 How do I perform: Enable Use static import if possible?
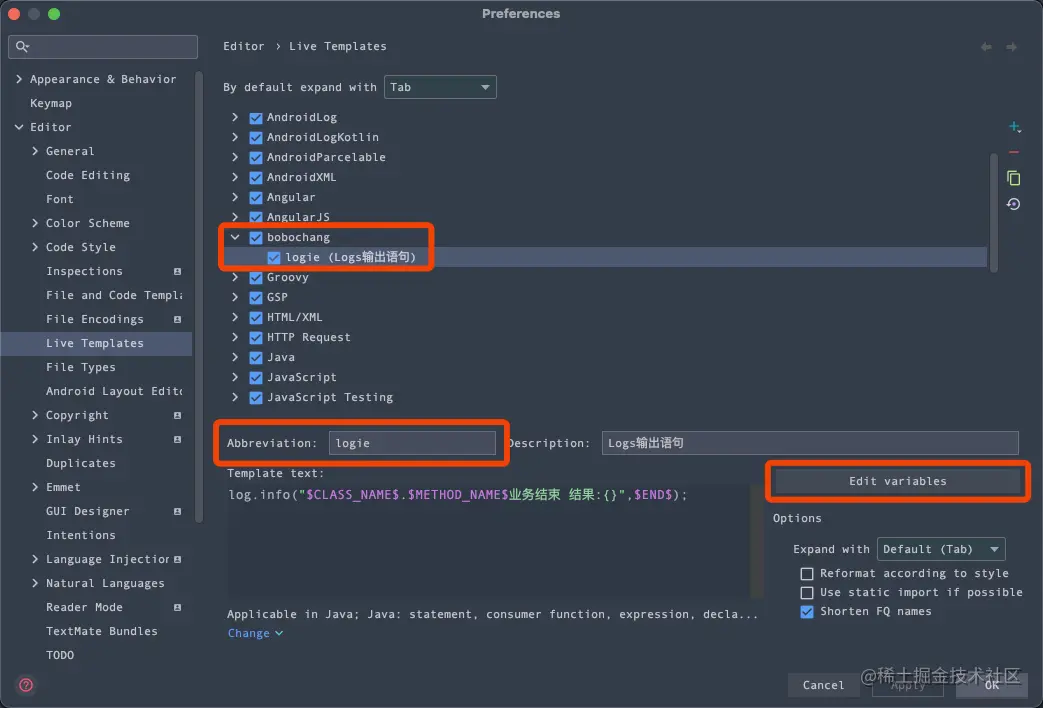pos(807,592)
